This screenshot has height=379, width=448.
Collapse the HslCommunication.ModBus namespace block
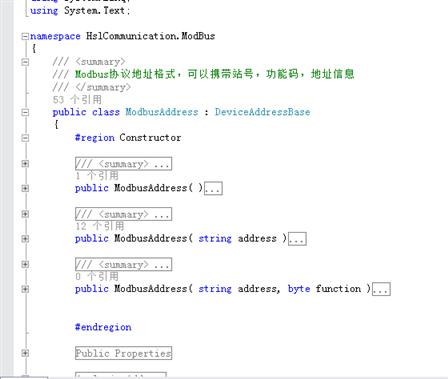25,36
